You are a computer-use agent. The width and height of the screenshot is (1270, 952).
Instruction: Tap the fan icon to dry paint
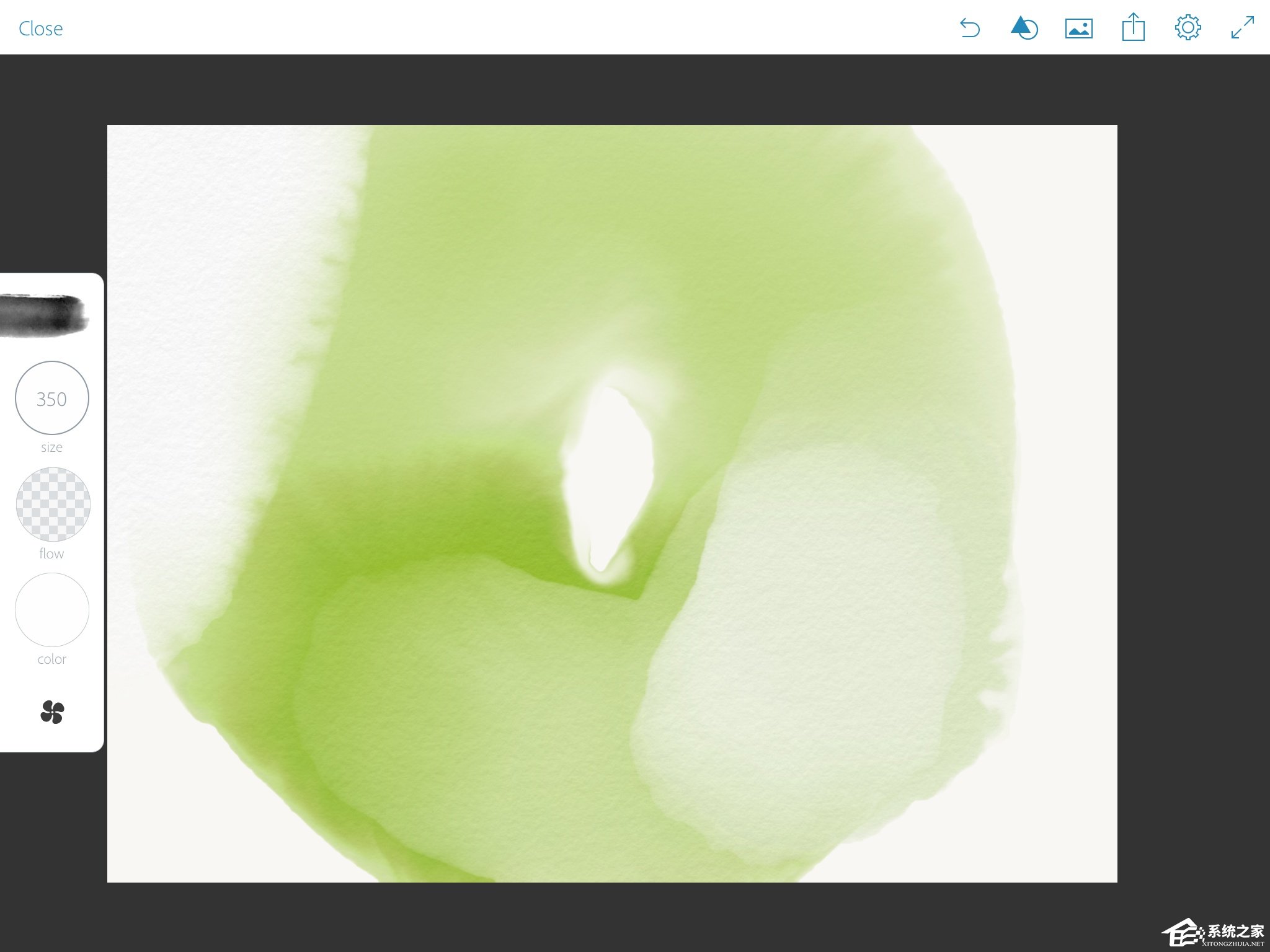coord(52,712)
